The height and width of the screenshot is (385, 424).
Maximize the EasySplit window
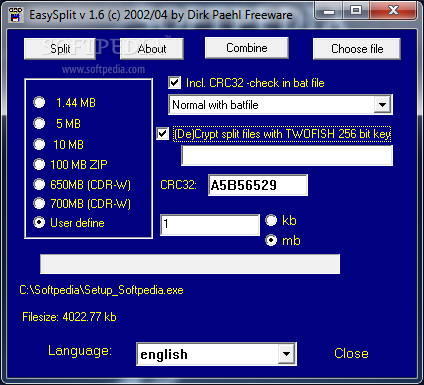356,11
